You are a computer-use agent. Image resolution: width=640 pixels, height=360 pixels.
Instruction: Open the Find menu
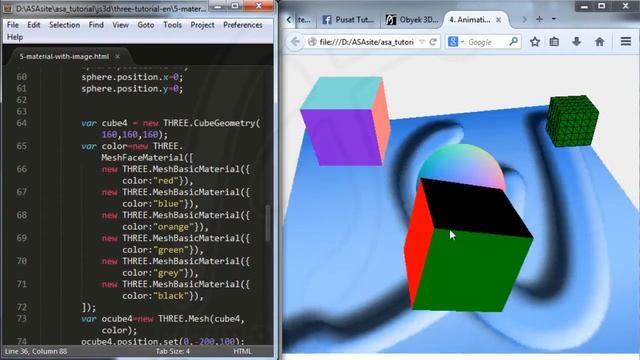[x=96, y=25]
